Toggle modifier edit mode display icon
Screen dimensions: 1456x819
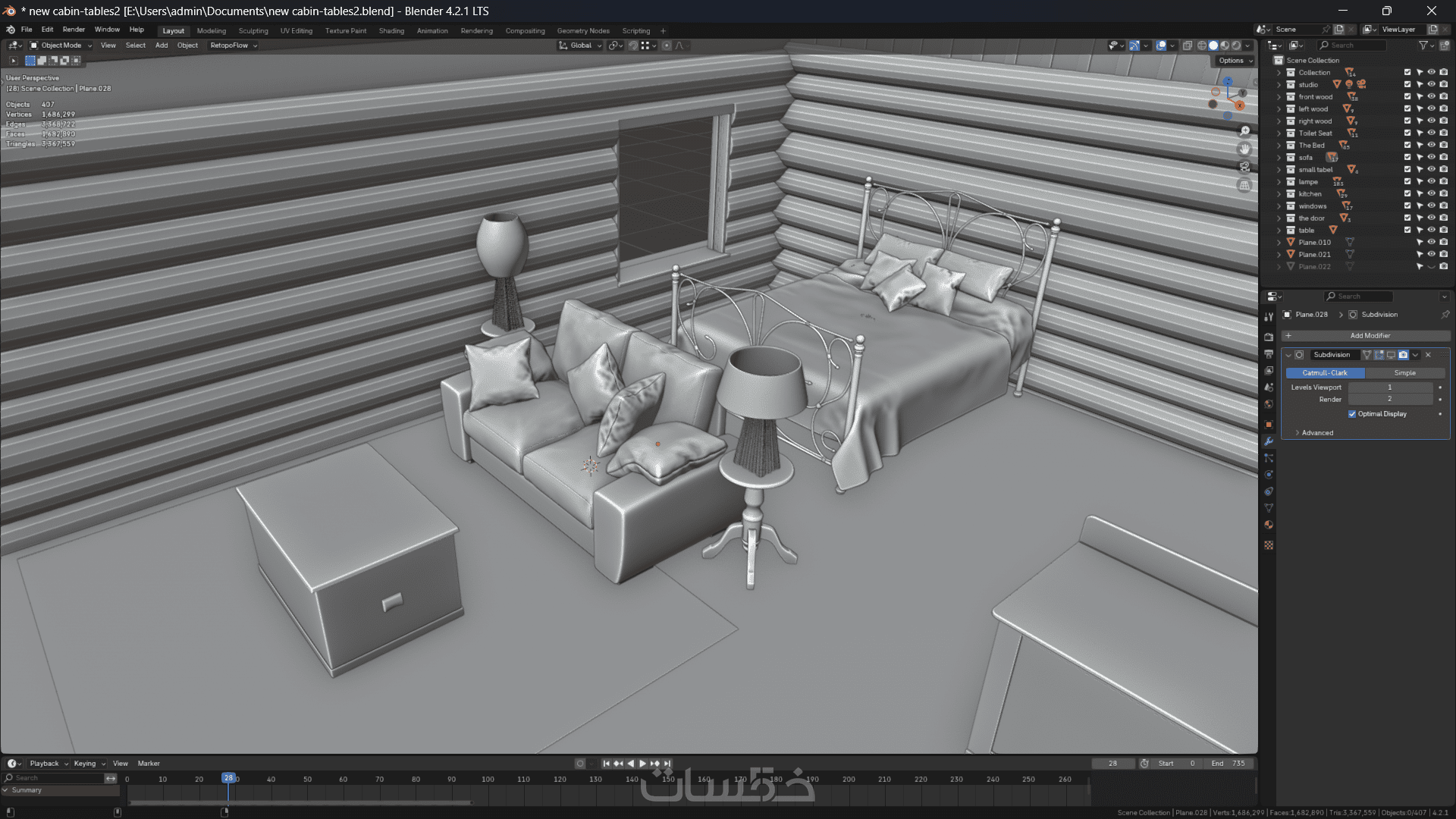(x=1379, y=355)
